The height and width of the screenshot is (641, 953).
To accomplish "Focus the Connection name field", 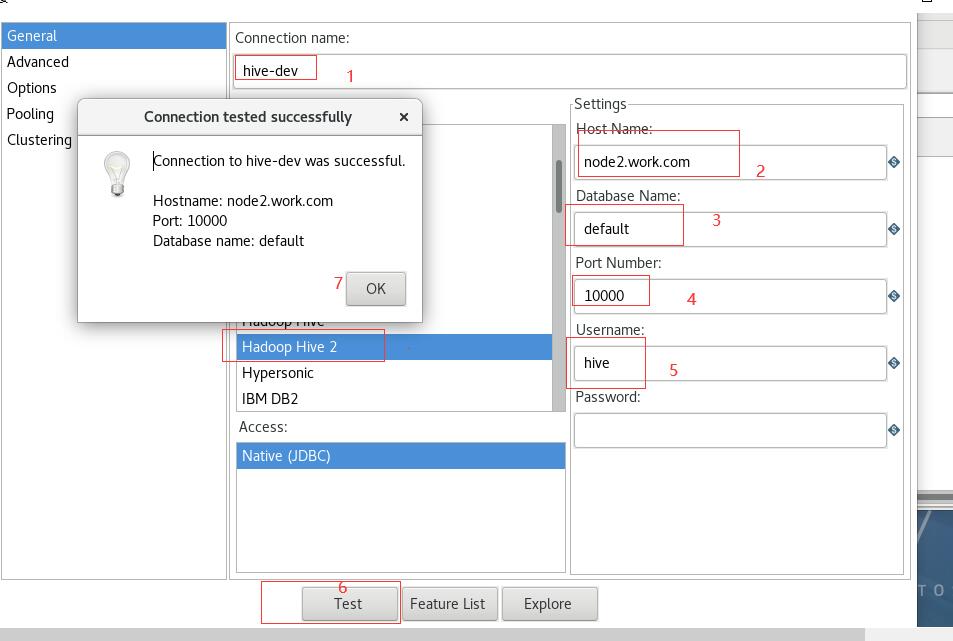I will click(570, 71).
